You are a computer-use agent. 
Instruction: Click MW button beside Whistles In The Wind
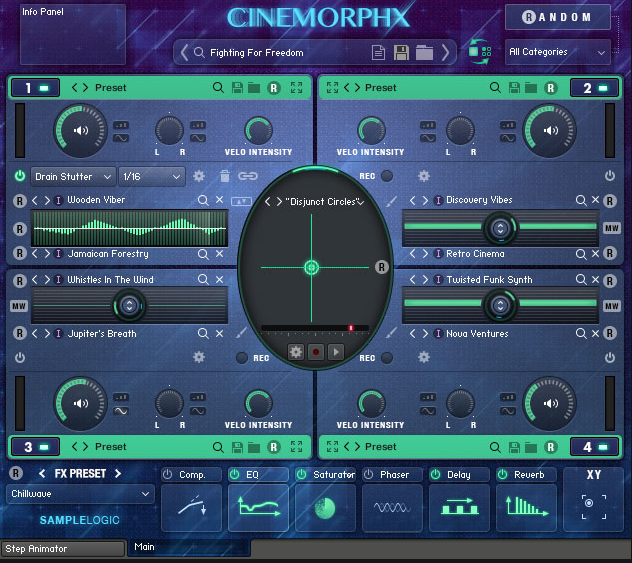tap(19, 306)
